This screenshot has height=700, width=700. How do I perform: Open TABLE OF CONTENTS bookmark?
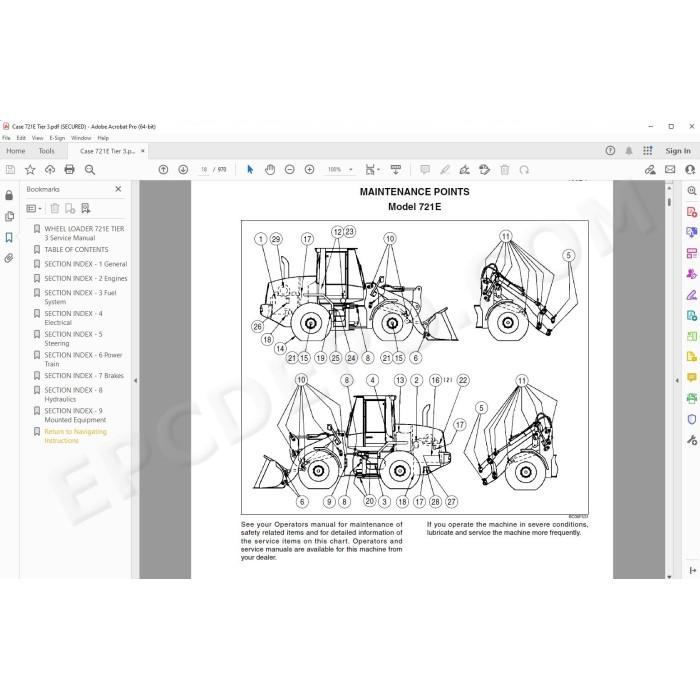pyautogui.click(x=76, y=250)
